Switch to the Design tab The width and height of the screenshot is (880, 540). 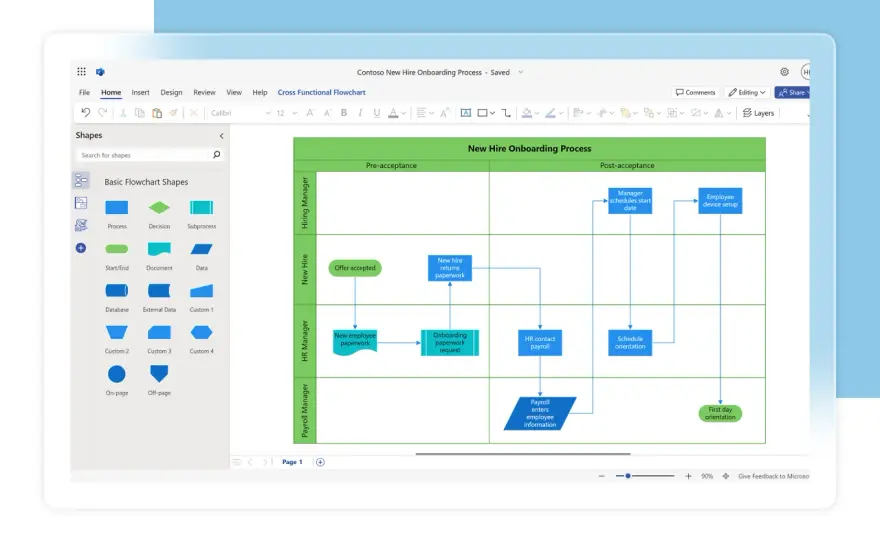[x=171, y=92]
